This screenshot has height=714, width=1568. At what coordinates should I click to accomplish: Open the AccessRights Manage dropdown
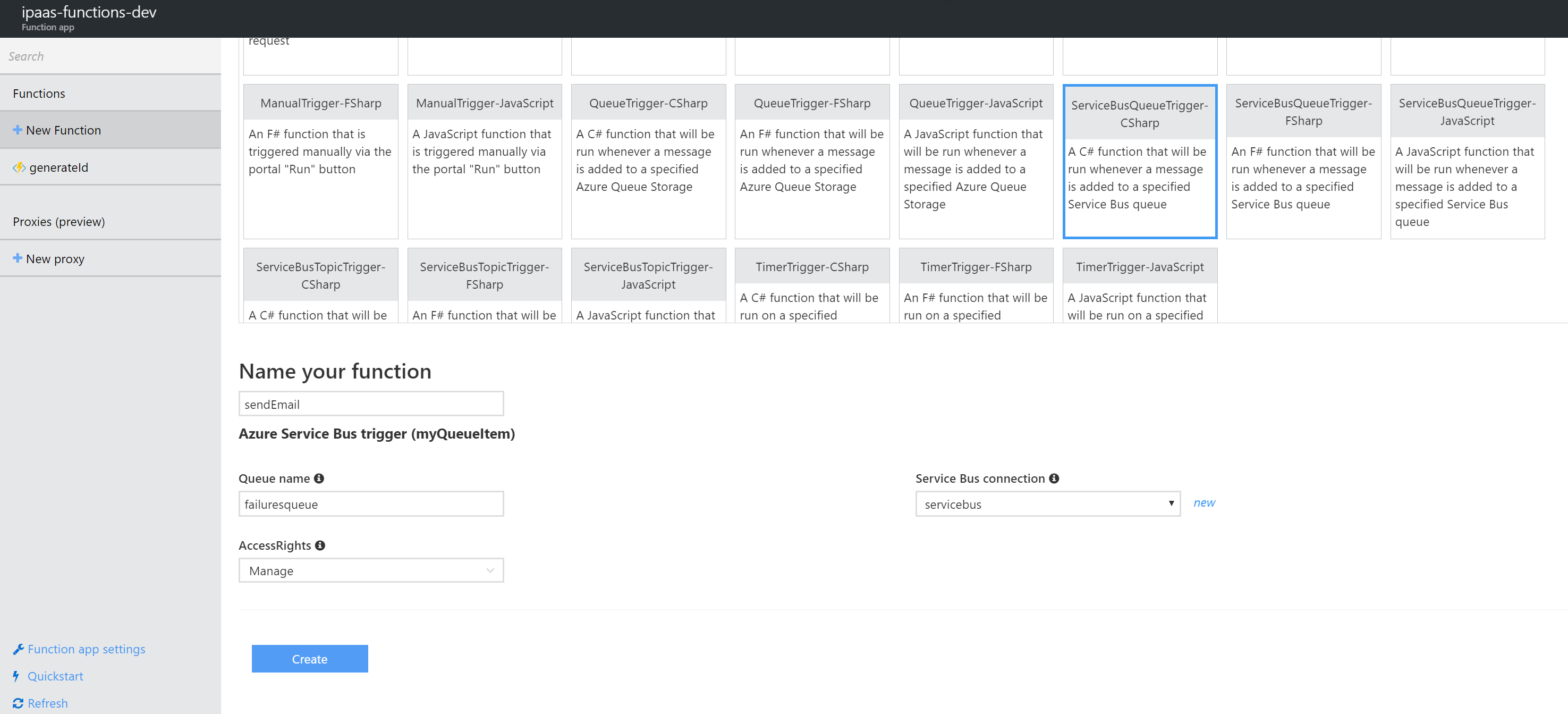[371, 570]
